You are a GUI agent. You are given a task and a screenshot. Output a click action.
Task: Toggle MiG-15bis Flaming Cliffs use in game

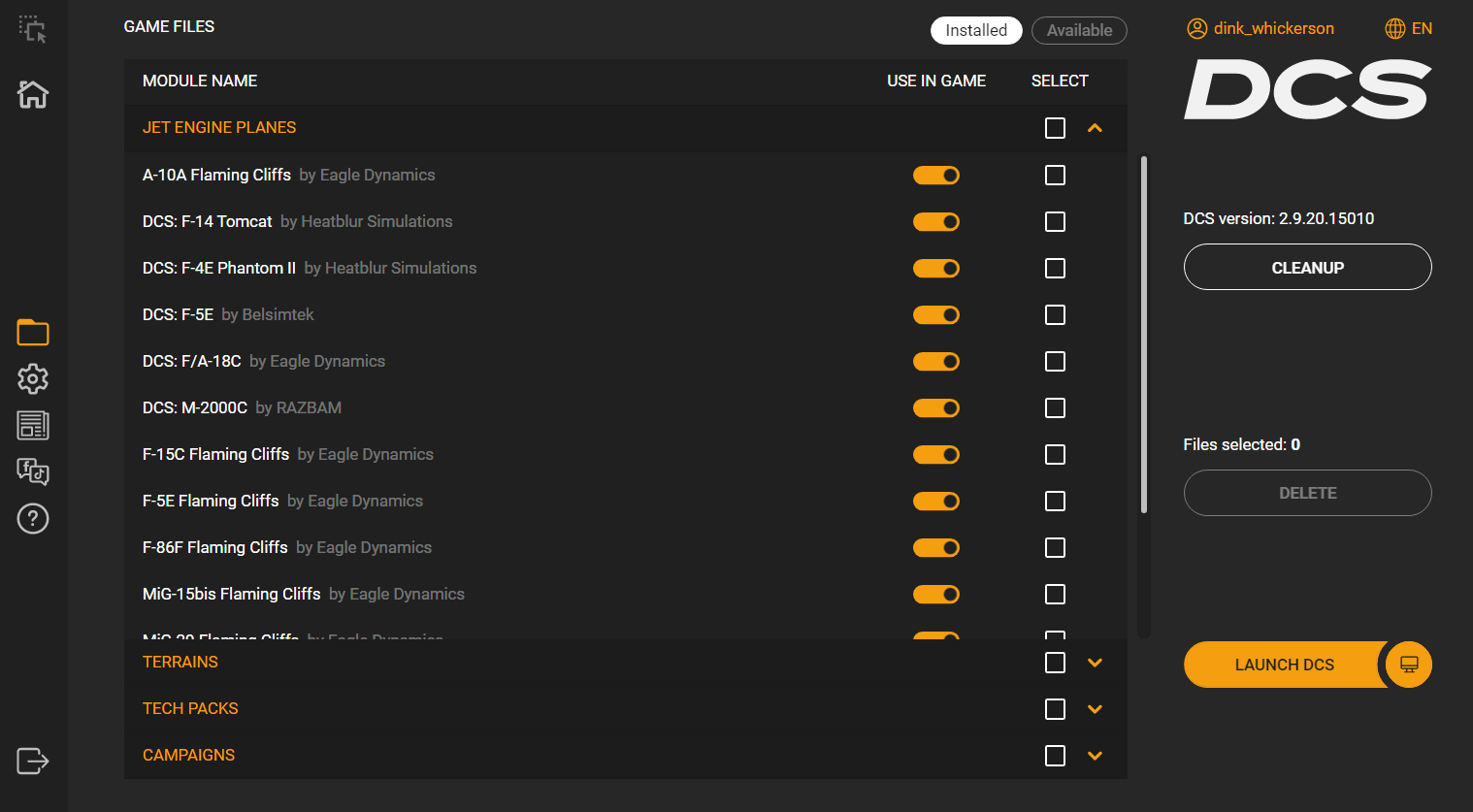coord(936,594)
